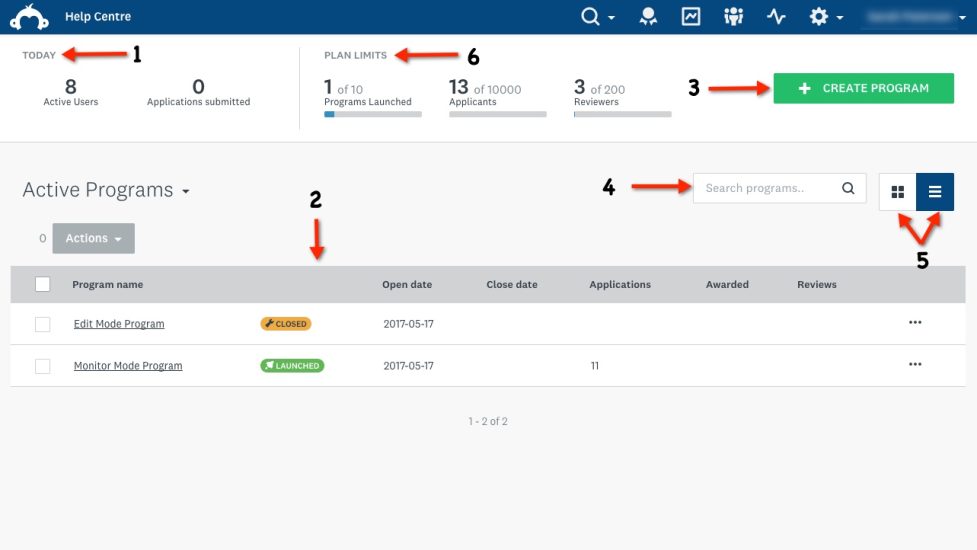Image resolution: width=977 pixels, height=550 pixels.
Task: Click the Create Program button
Action: pos(864,88)
